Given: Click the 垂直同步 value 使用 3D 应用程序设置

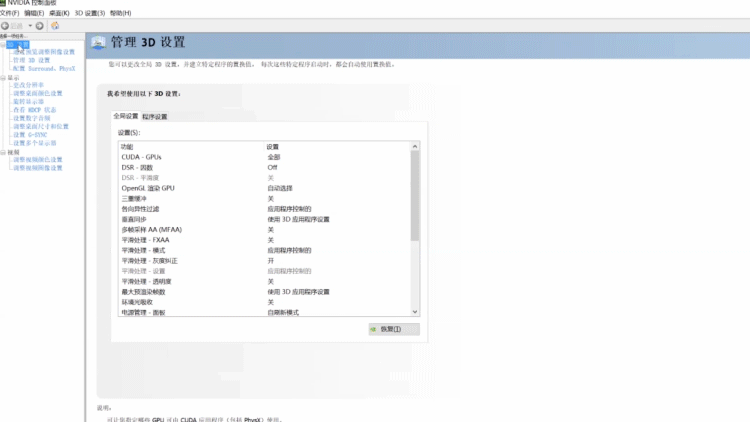Looking at the screenshot, I should (298, 219).
